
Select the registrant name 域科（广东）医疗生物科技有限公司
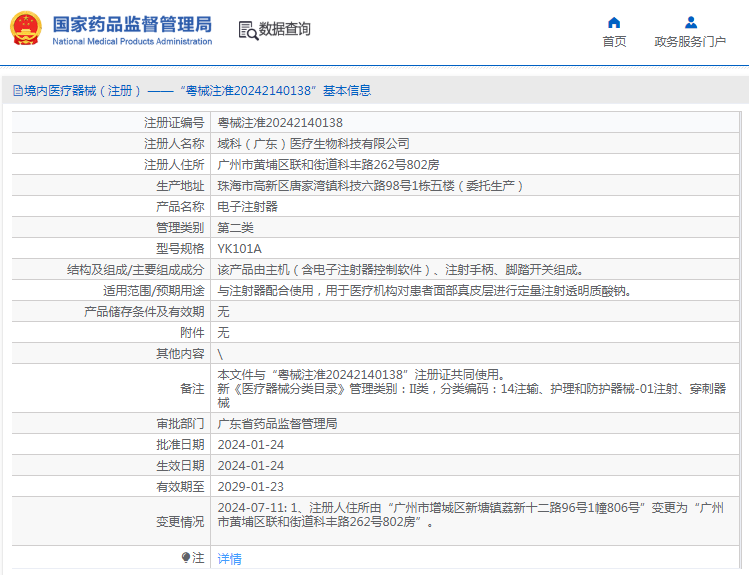click(313, 144)
